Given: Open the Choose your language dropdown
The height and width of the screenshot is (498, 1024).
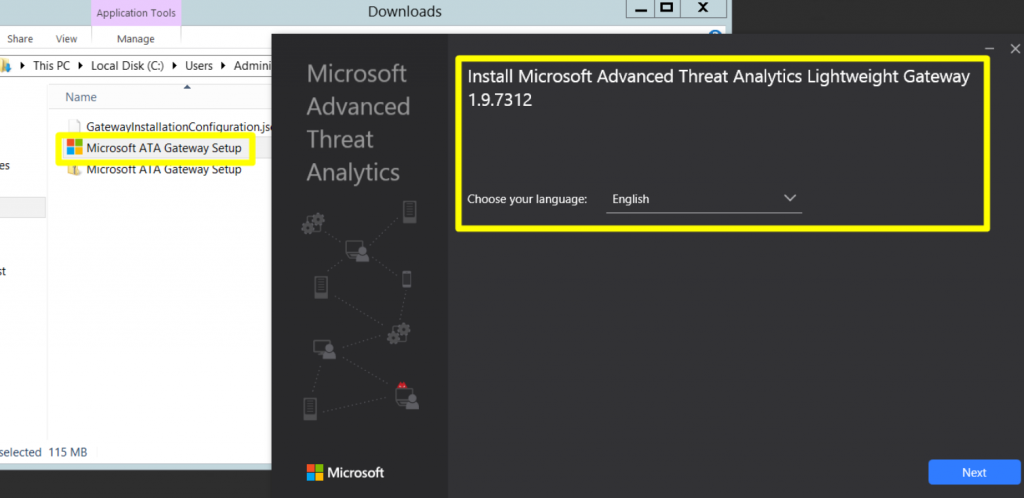Looking at the screenshot, I should pyautogui.click(x=703, y=199).
